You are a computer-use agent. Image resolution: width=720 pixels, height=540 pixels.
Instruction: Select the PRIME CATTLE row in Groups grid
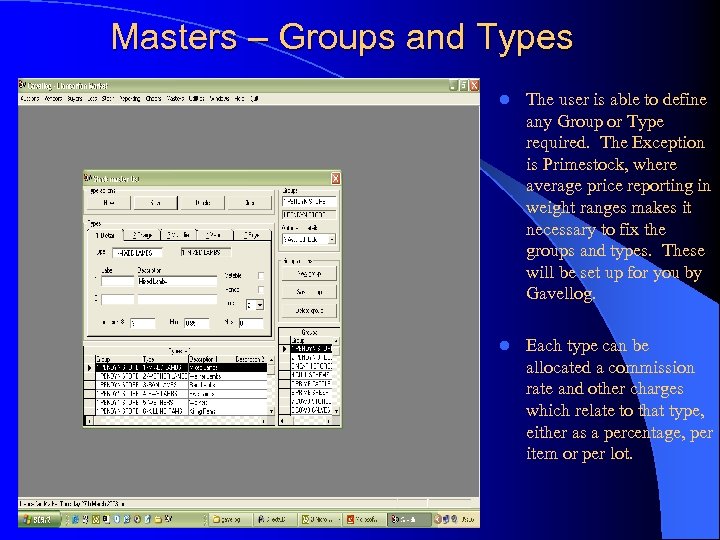[311, 383]
